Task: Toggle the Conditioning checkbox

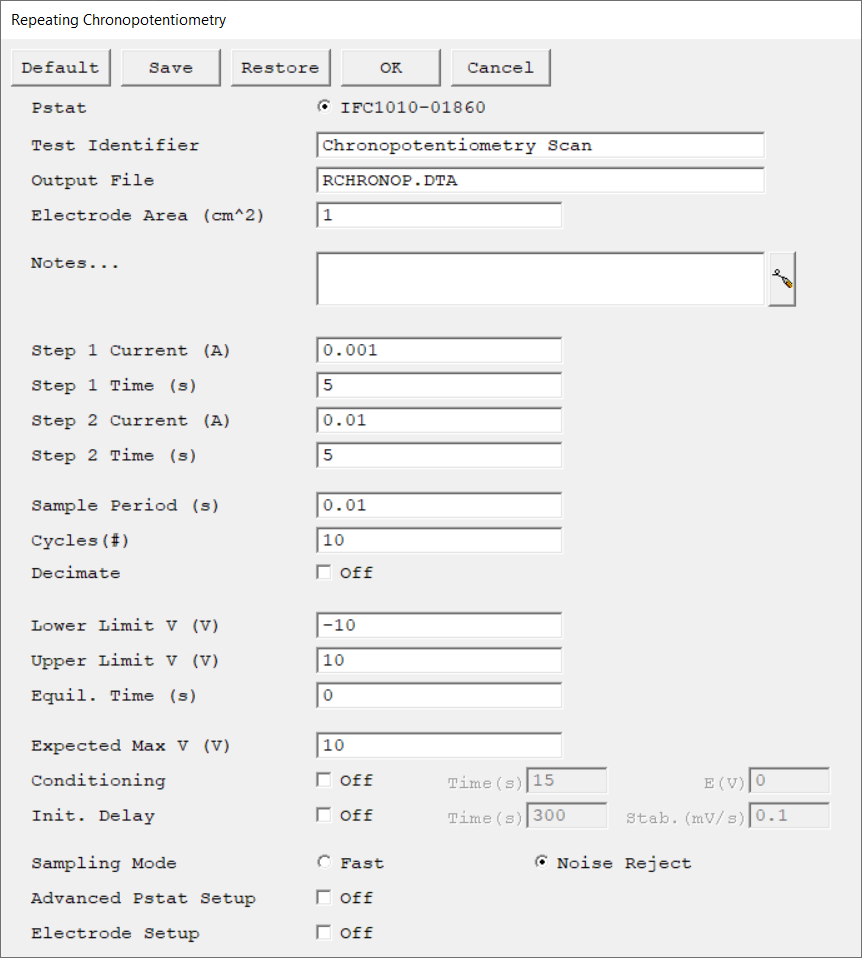Action: 323,780
